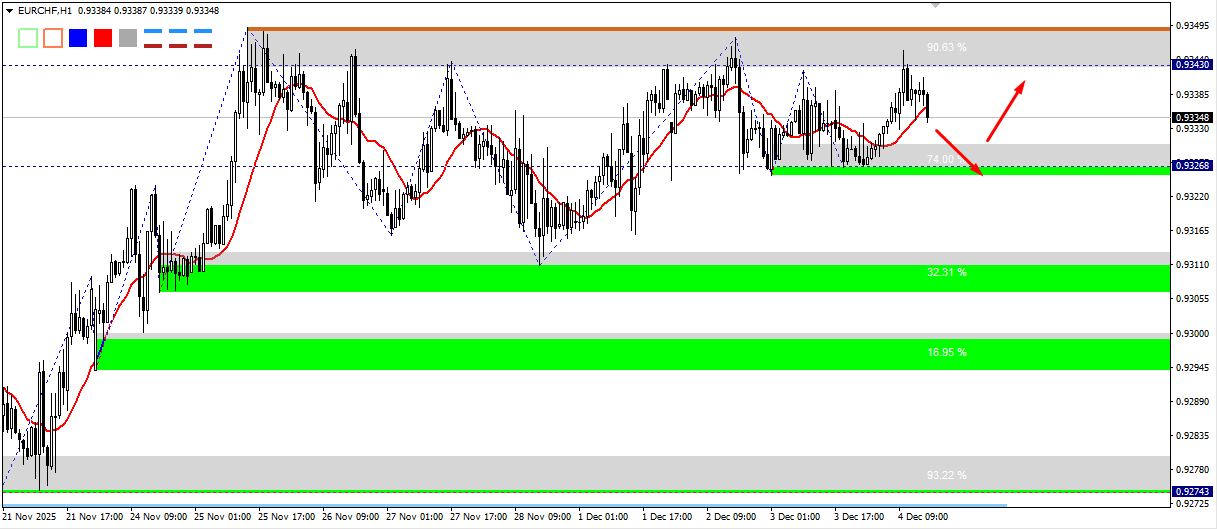Click the 1 Dec 17:00 time label
Image resolution: width=1217 pixels, height=529 pixels.
[669, 517]
